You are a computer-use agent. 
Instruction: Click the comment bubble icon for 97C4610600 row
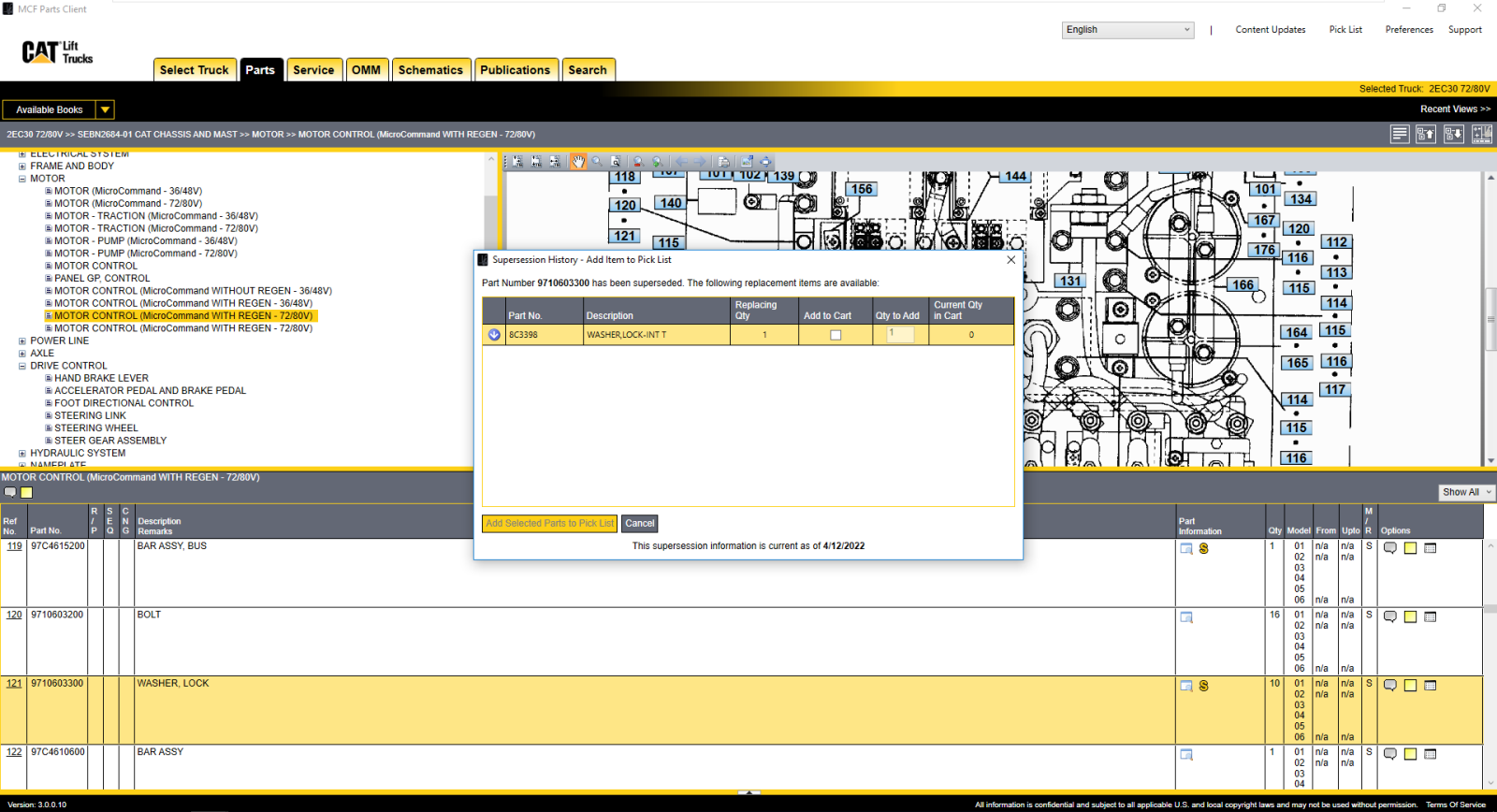(1390, 754)
